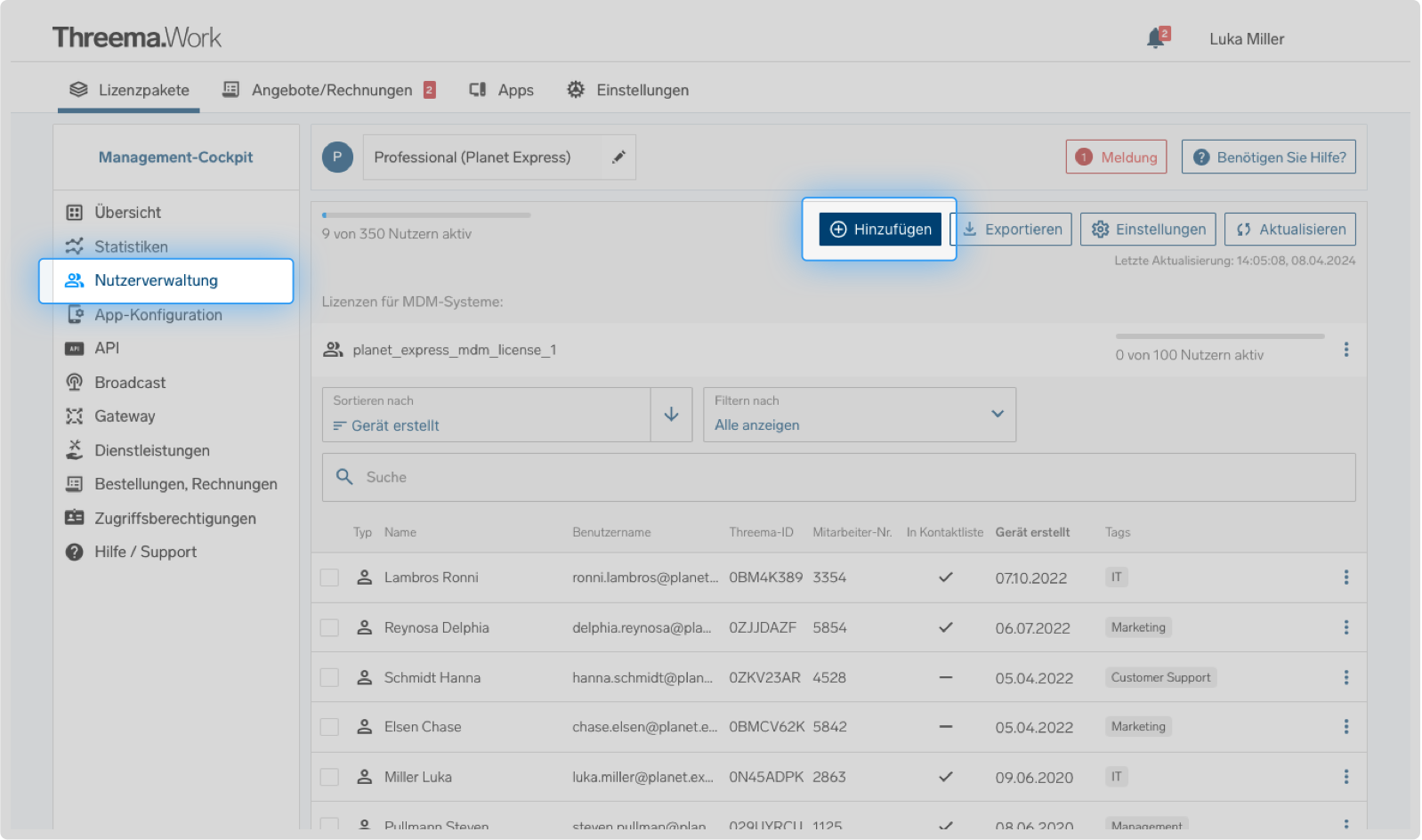
Task: Open the notification bell
Action: coord(1156,38)
